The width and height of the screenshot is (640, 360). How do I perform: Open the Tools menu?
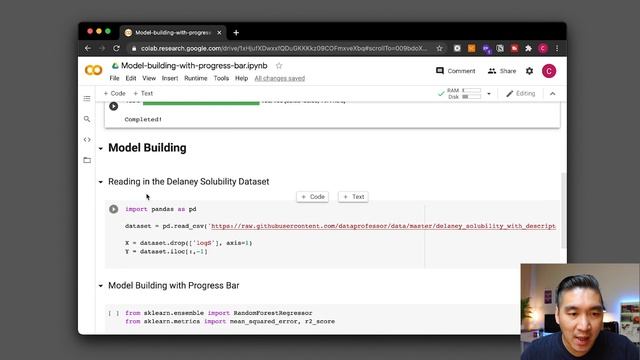pyautogui.click(x=221, y=78)
